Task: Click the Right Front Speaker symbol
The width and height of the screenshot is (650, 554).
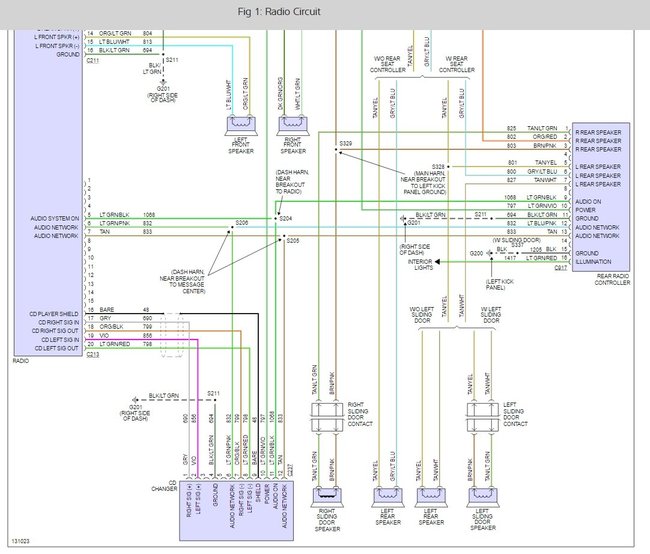Action: point(293,126)
